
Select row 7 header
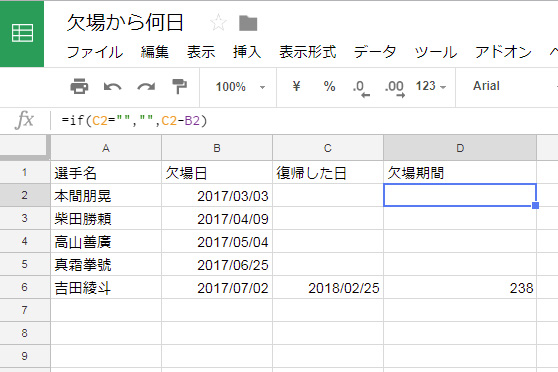(x=25, y=310)
